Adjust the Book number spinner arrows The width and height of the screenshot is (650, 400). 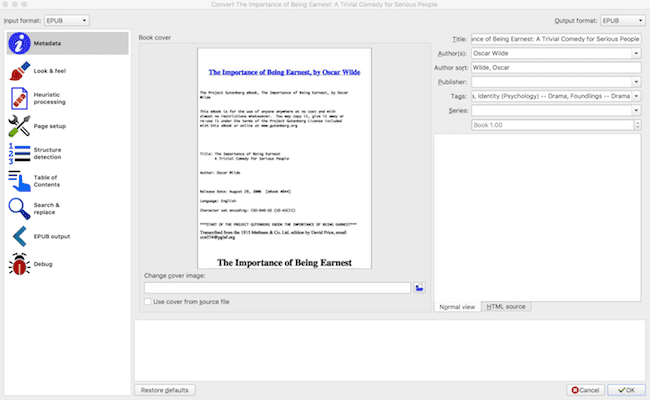(638, 125)
